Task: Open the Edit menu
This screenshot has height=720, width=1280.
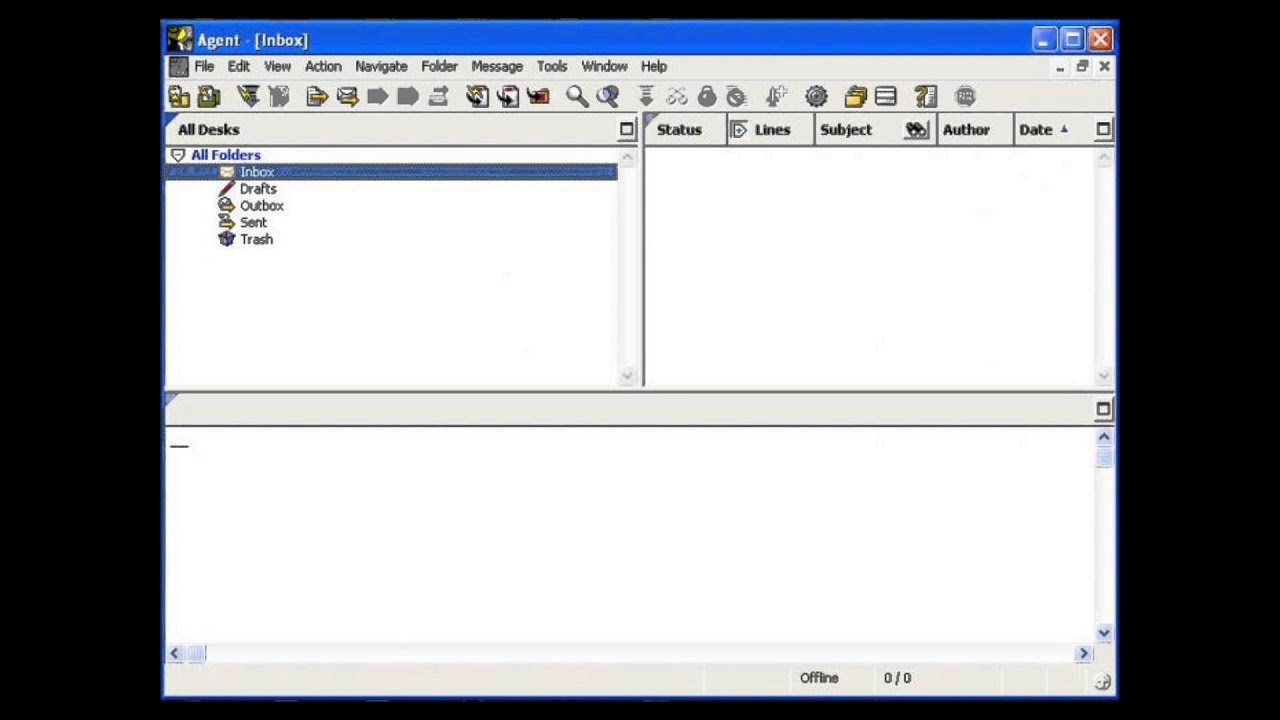Action: pyautogui.click(x=238, y=66)
